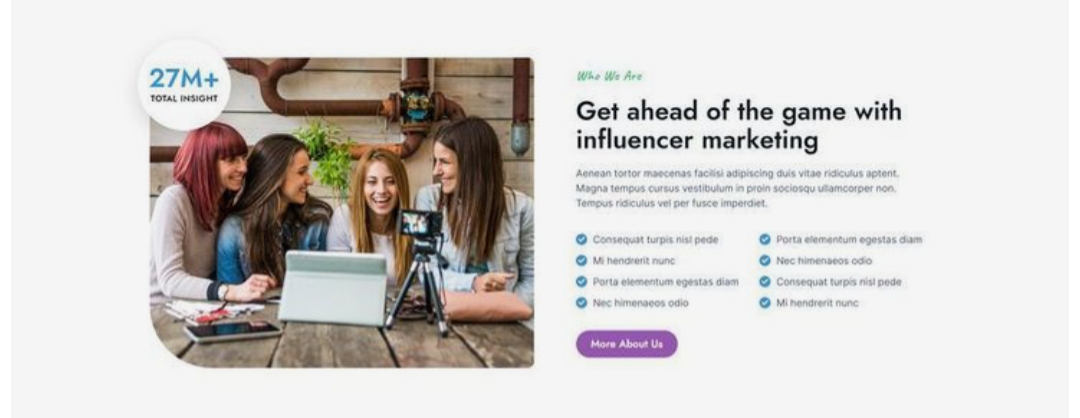Click check icon beside right-column "Porta elementum egestas diam"

[765, 240]
